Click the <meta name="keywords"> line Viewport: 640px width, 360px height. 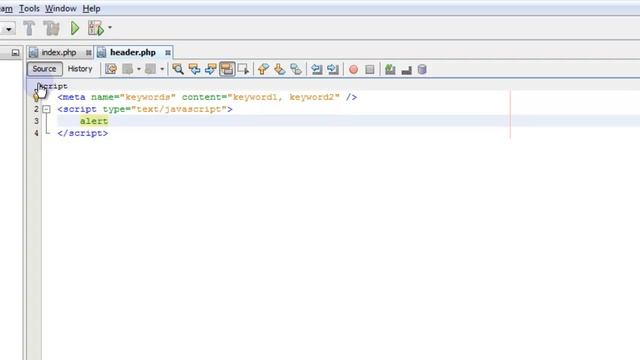pyautogui.click(x=207, y=97)
